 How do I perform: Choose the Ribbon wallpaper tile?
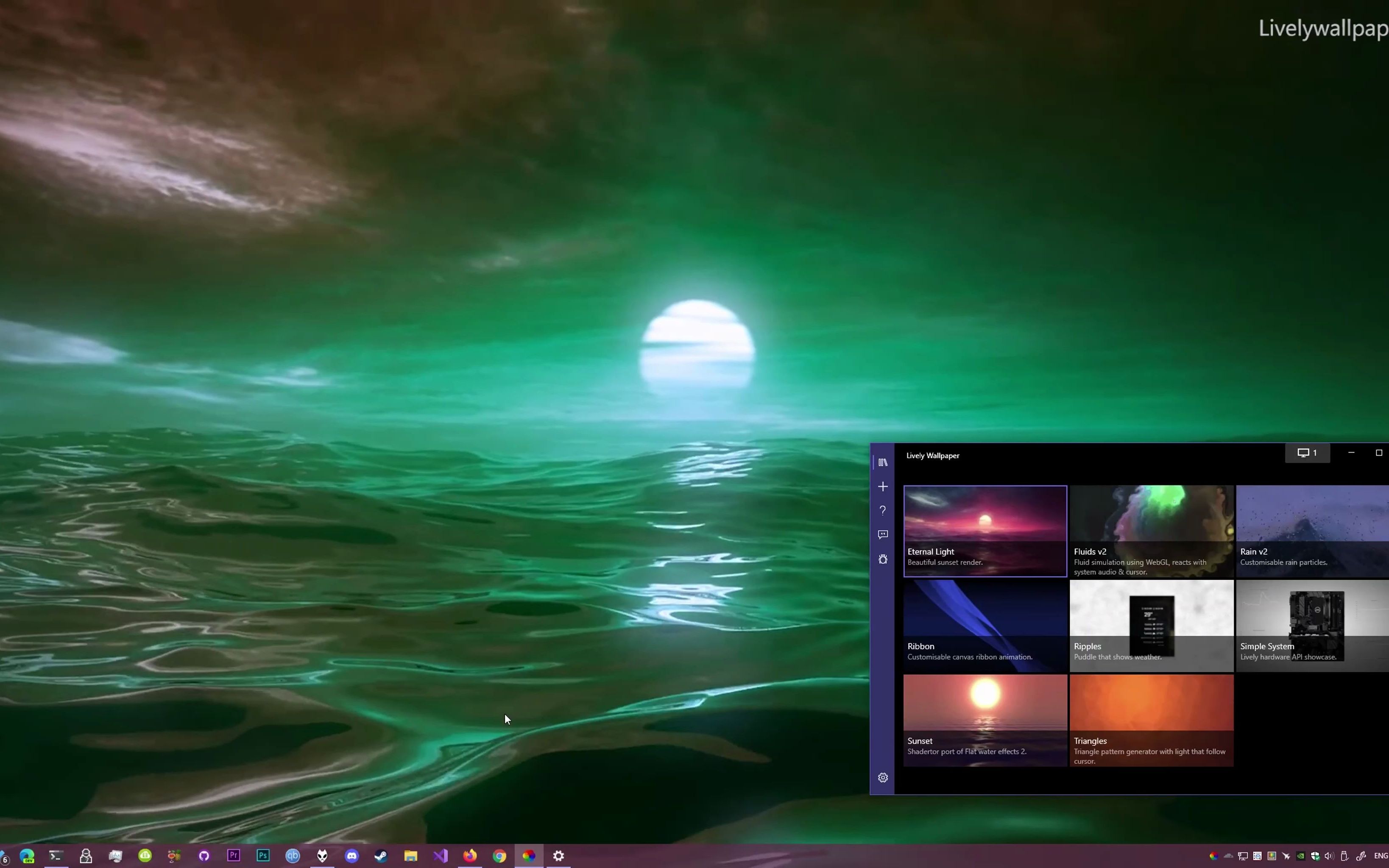point(985,625)
